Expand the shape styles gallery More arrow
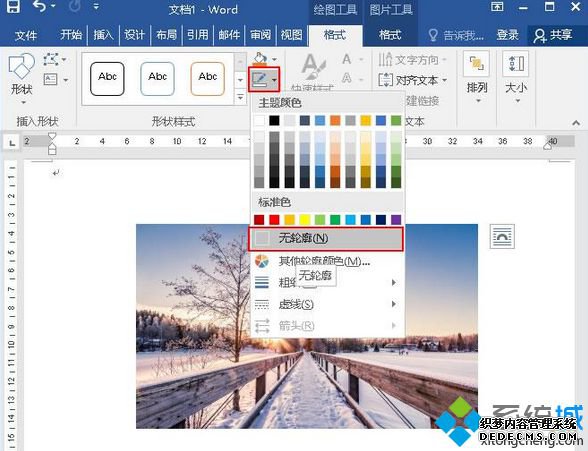Image resolution: width=588 pixels, height=451 pixels. (x=240, y=98)
